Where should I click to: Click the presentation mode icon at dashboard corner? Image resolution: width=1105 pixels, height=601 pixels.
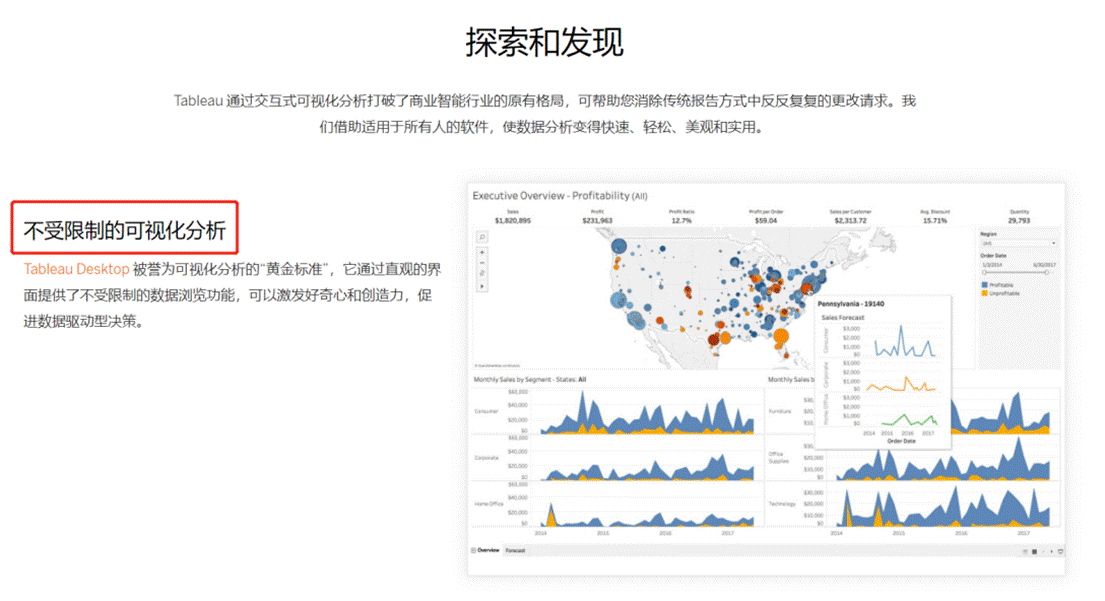click(1060, 552)
